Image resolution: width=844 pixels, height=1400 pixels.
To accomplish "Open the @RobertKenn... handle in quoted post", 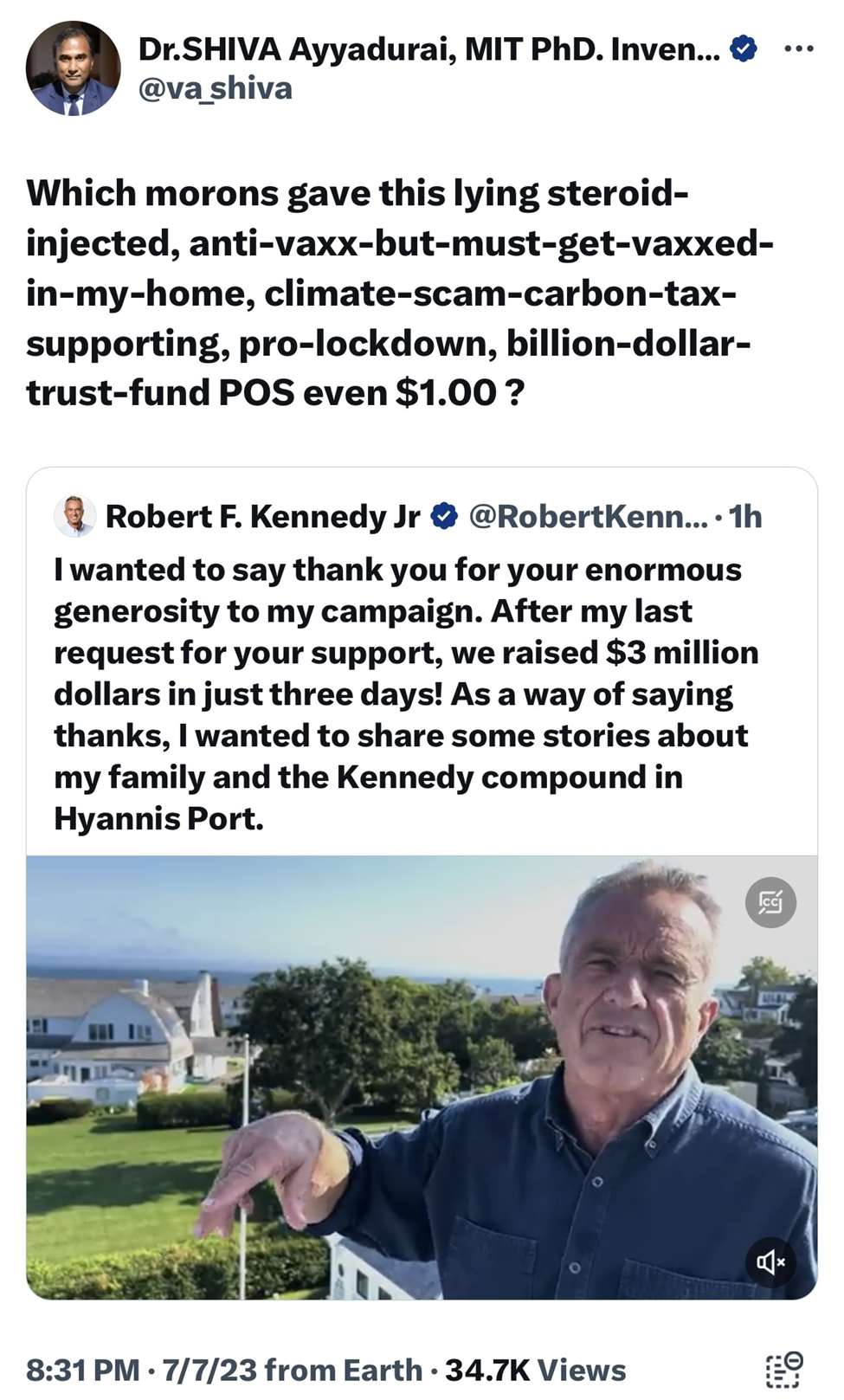I will [x=588, y=516].
